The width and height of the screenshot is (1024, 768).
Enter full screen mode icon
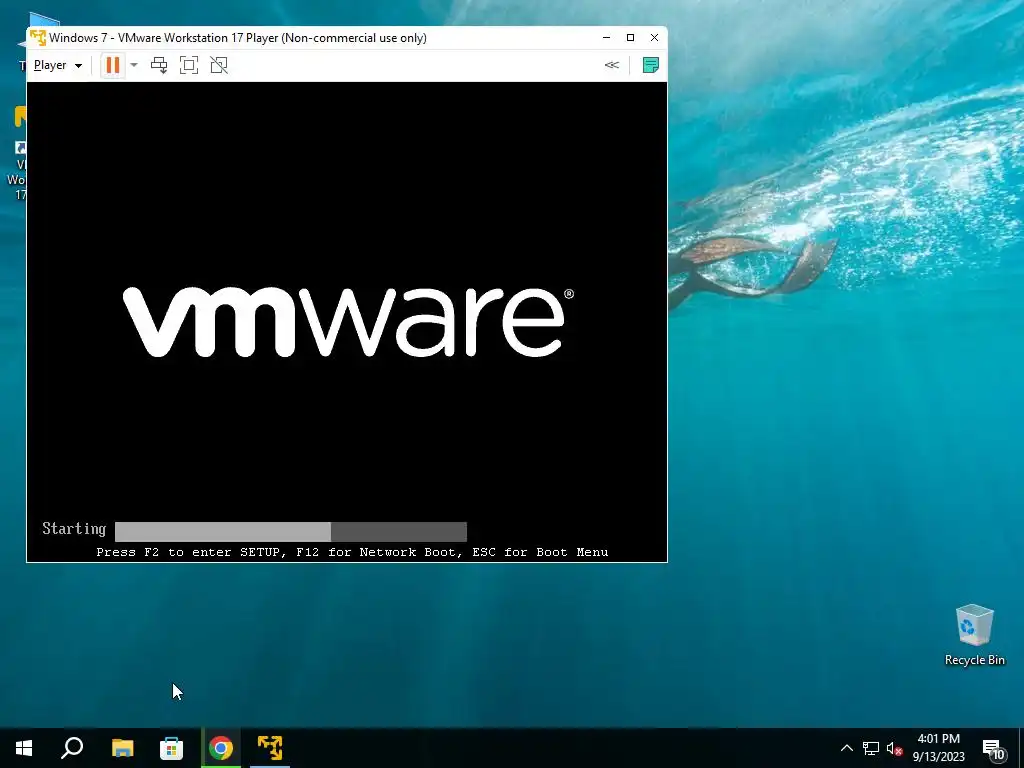[x=189, y=65]
